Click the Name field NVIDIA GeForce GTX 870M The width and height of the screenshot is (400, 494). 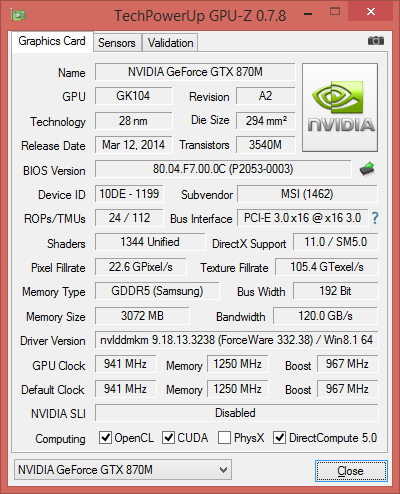[195, 72]
